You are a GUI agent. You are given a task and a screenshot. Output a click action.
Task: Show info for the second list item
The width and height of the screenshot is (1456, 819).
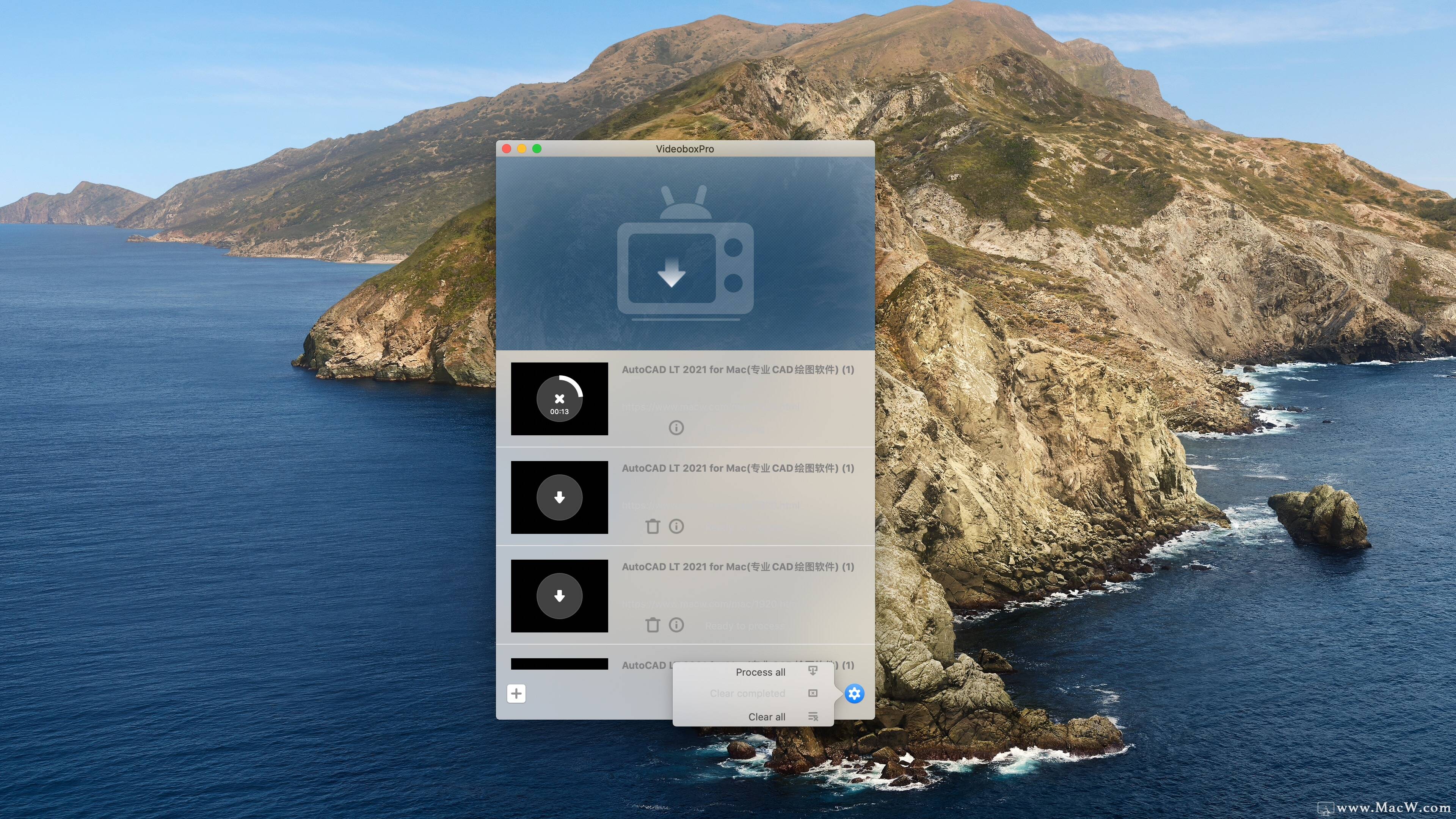[x=676, y=526]
